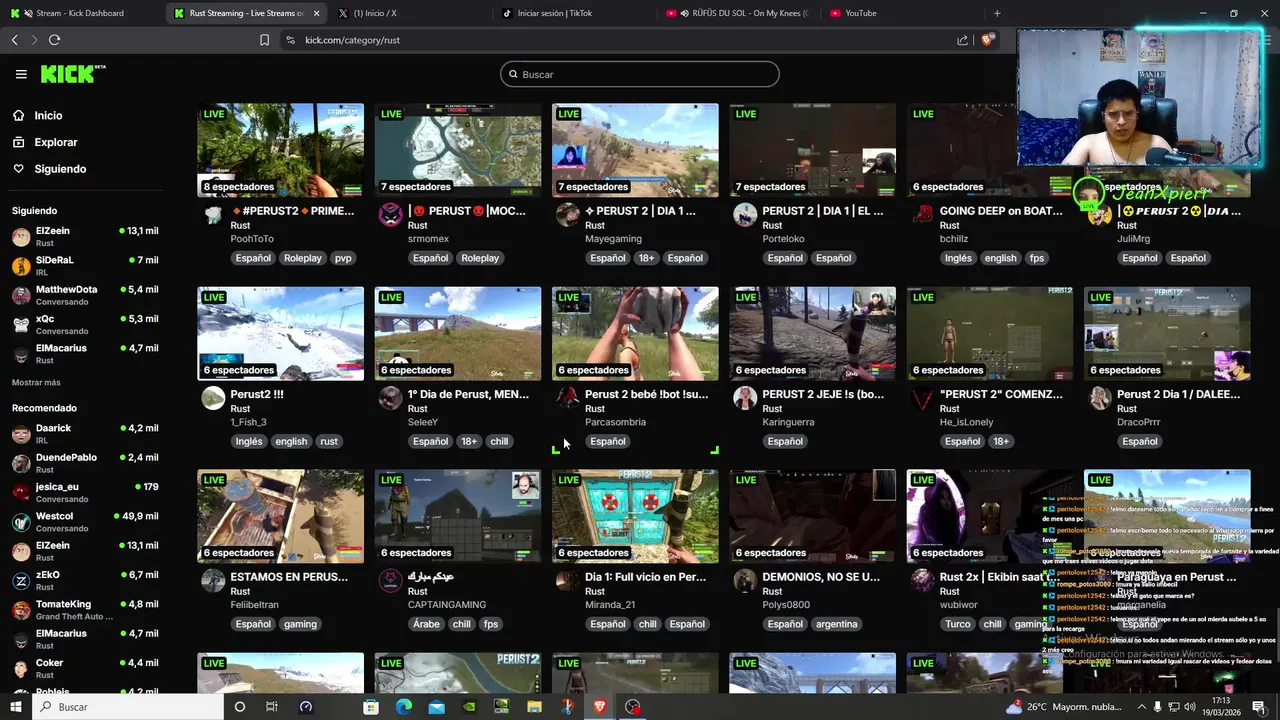Open Perust 2 Dia 1 / DALEE stream title
Screen dimensions: 1280x720
[x=1178, y=394]
